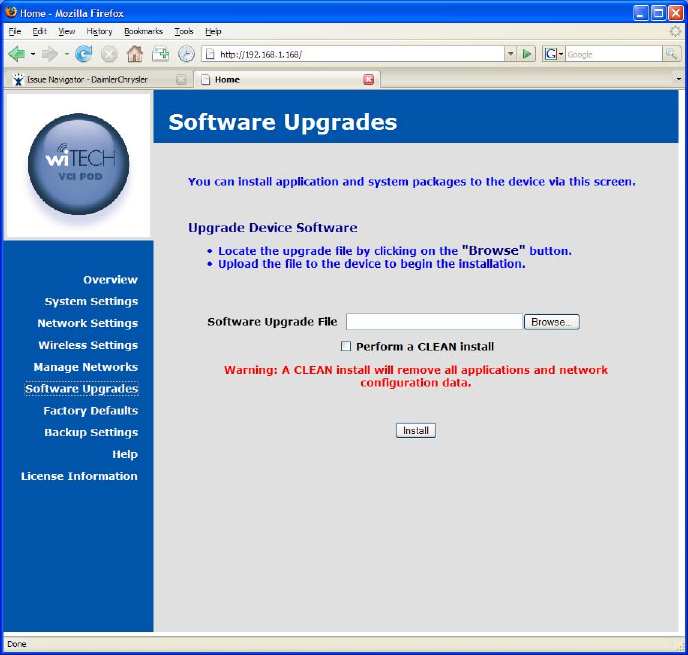
Task: Open the History menu
Action: [x=99, y=31]
